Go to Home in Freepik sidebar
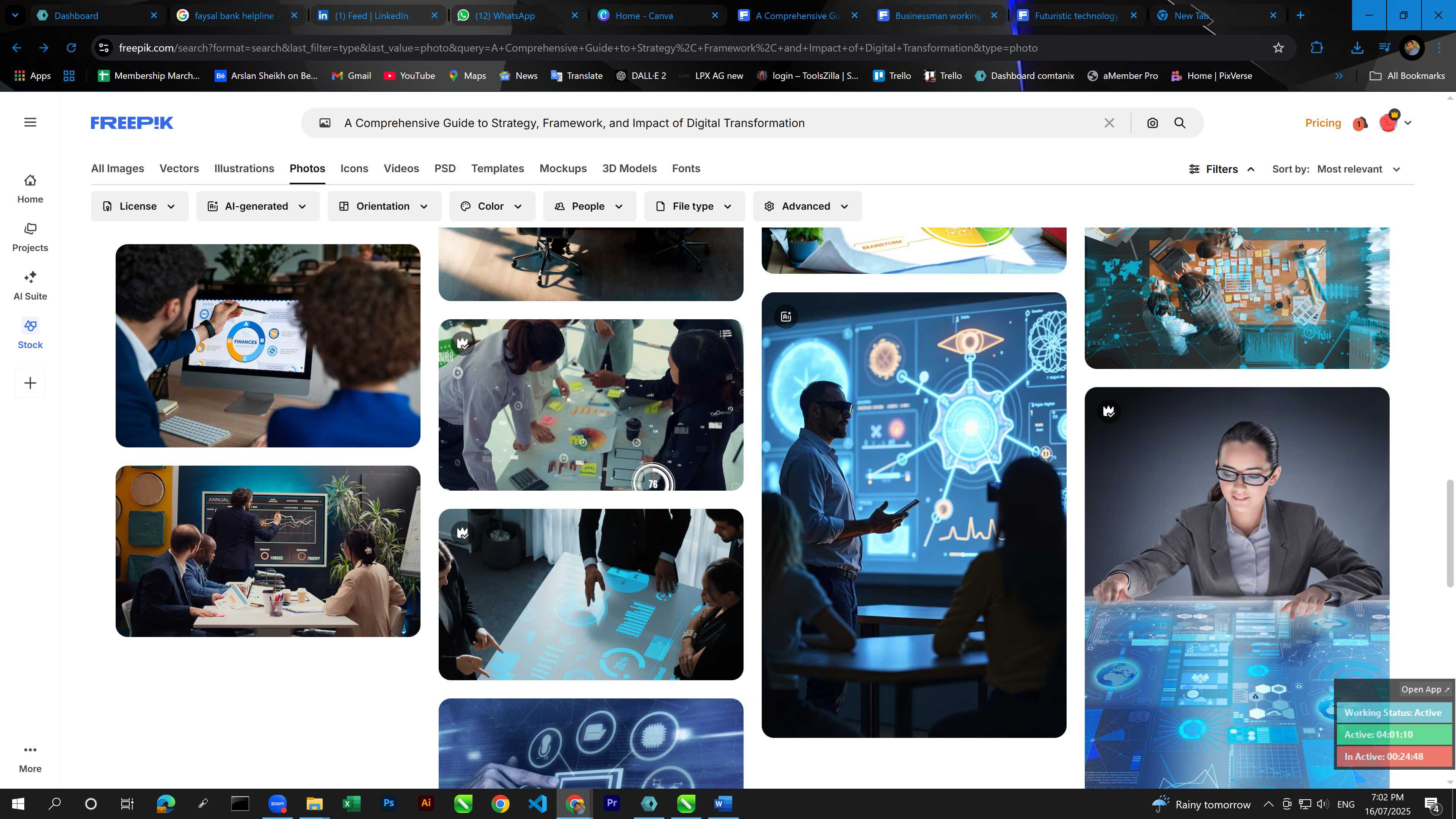 pyautogui.click(x=30, y=189)
